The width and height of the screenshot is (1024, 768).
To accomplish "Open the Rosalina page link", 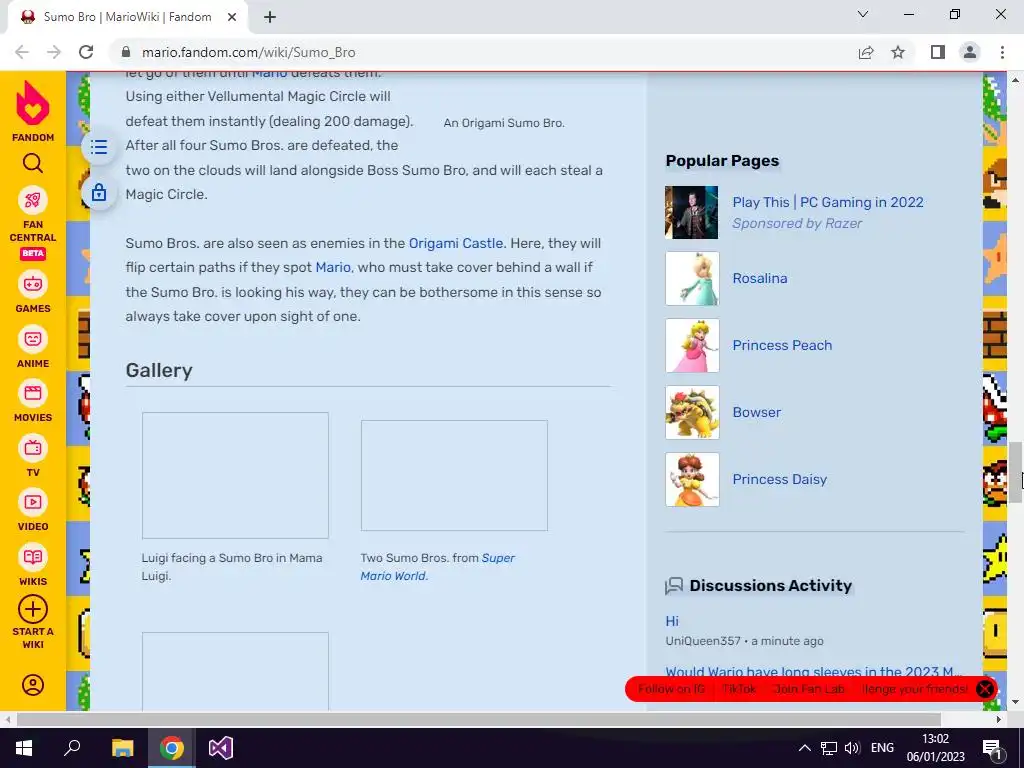I will (x=760, y=278).
